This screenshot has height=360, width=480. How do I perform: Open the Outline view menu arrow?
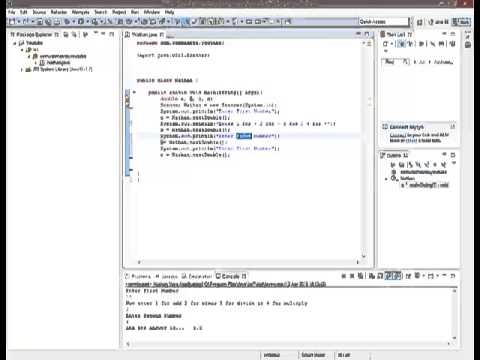click(x=454, y=164)
